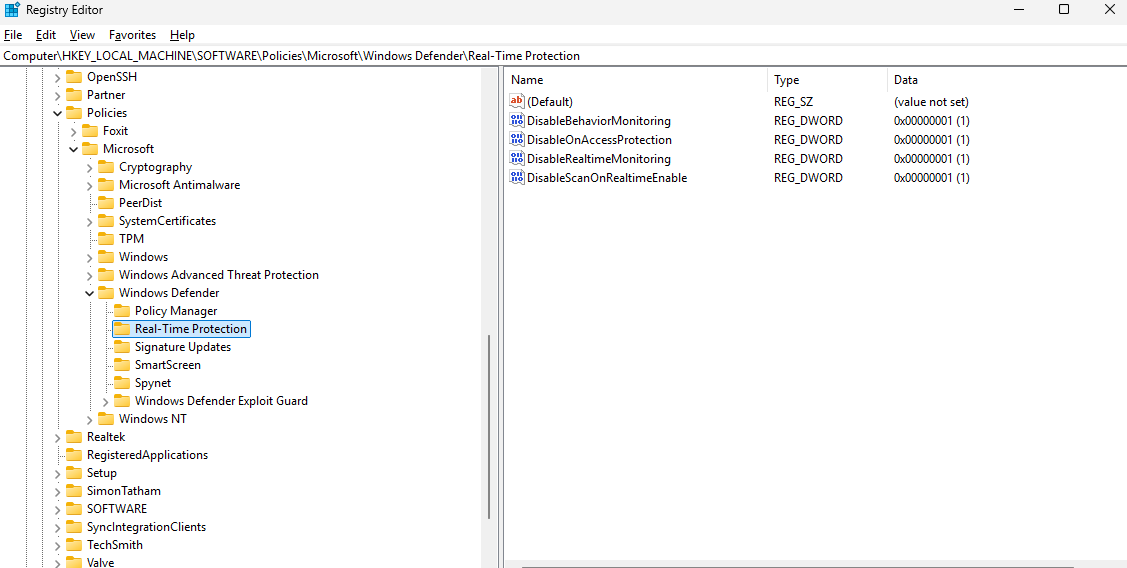The width and height of the screenshot is (1127, 568).
Task: Click the folder icon next to Spynet
Action: [x=122, y=383]
